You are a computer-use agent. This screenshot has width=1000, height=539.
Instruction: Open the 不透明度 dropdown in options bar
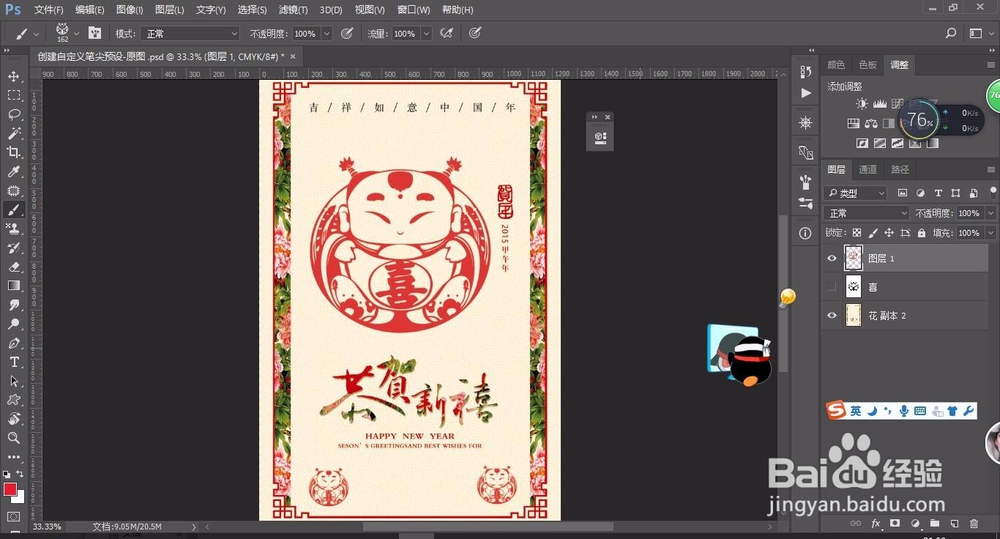(327, 33)
